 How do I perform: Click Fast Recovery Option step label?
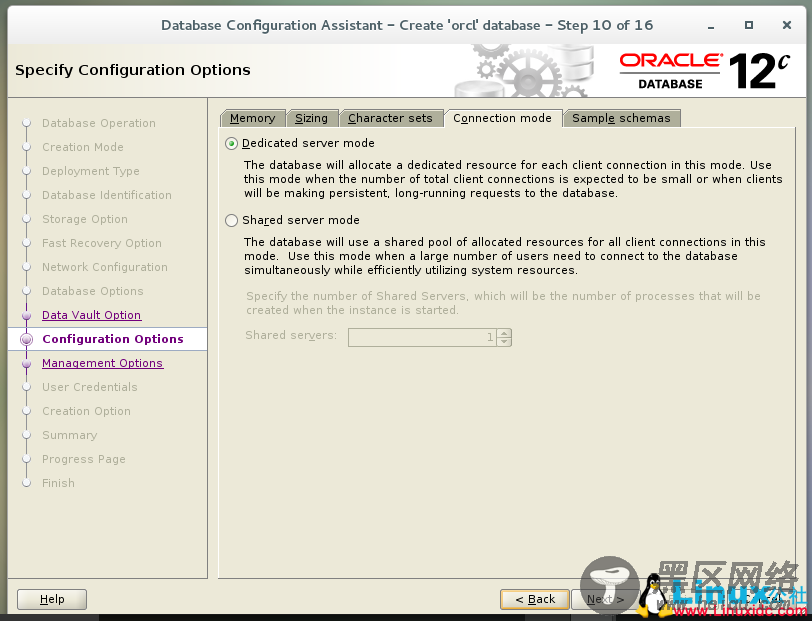point(102,243)
